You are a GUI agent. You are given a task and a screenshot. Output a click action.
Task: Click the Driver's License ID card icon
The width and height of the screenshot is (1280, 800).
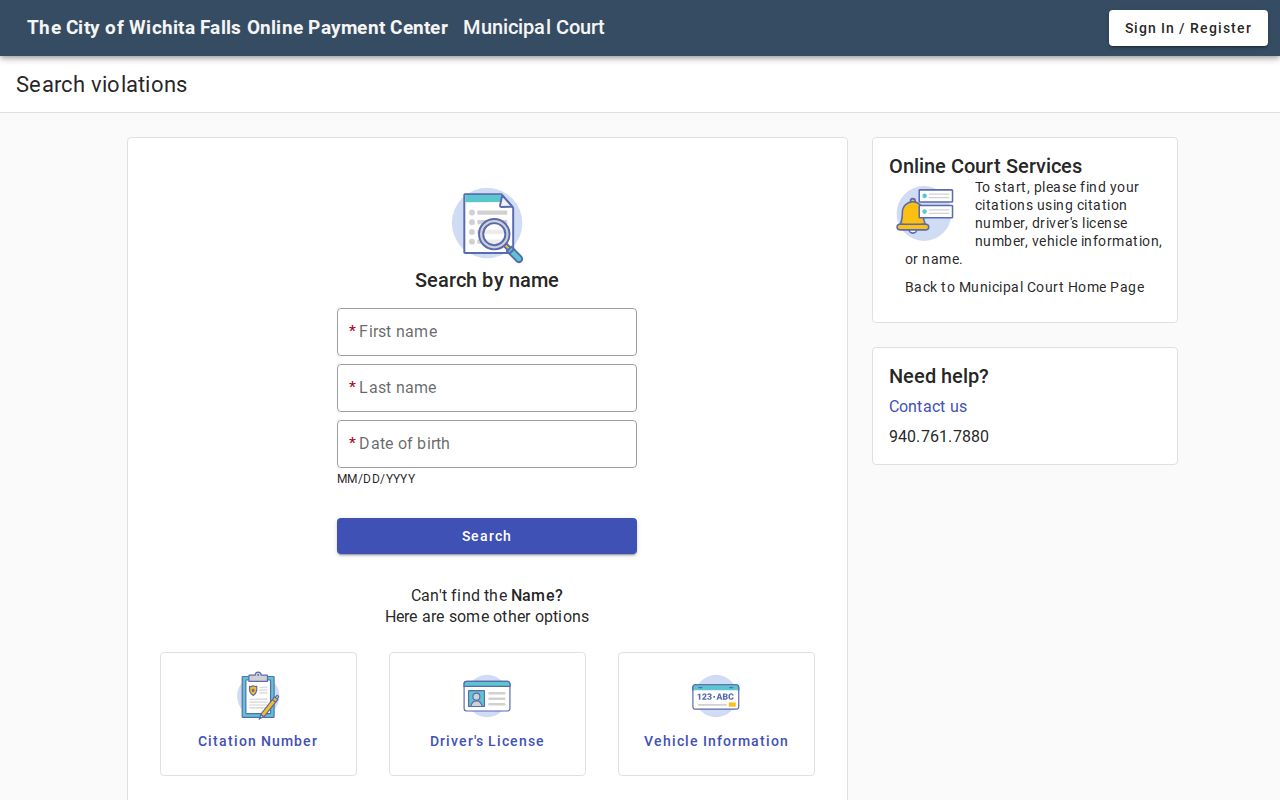coord(487,696)
